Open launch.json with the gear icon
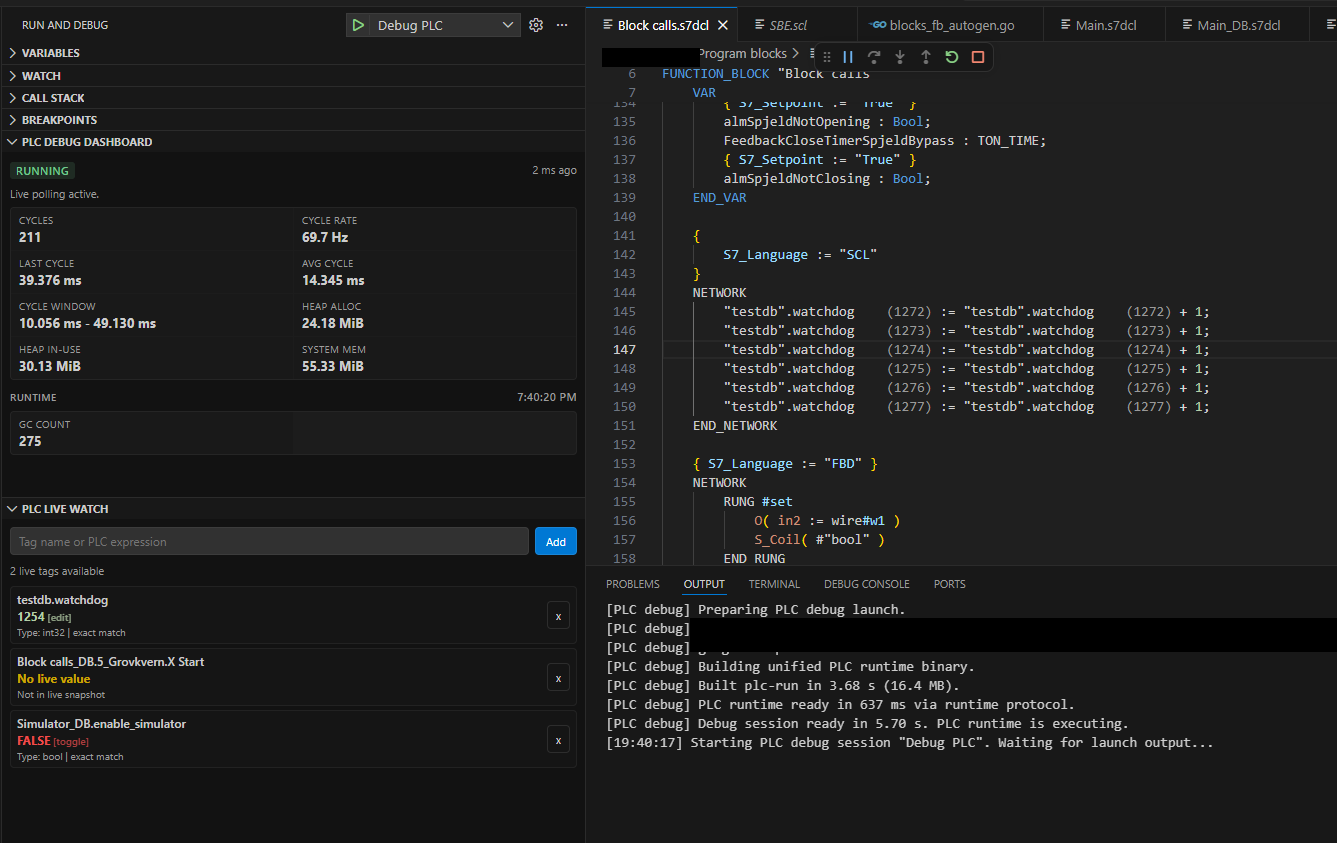This screenshot has height=843, width=1337. [536, 25]
